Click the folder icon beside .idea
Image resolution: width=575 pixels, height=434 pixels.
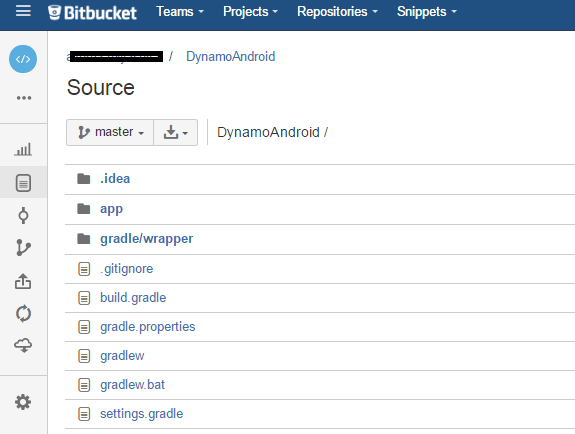84,179
